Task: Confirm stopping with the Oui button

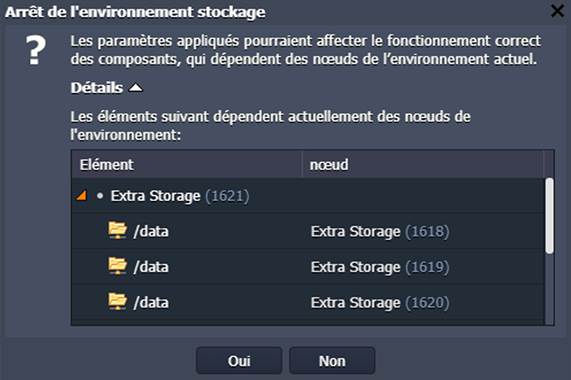Action: [239, 361]
